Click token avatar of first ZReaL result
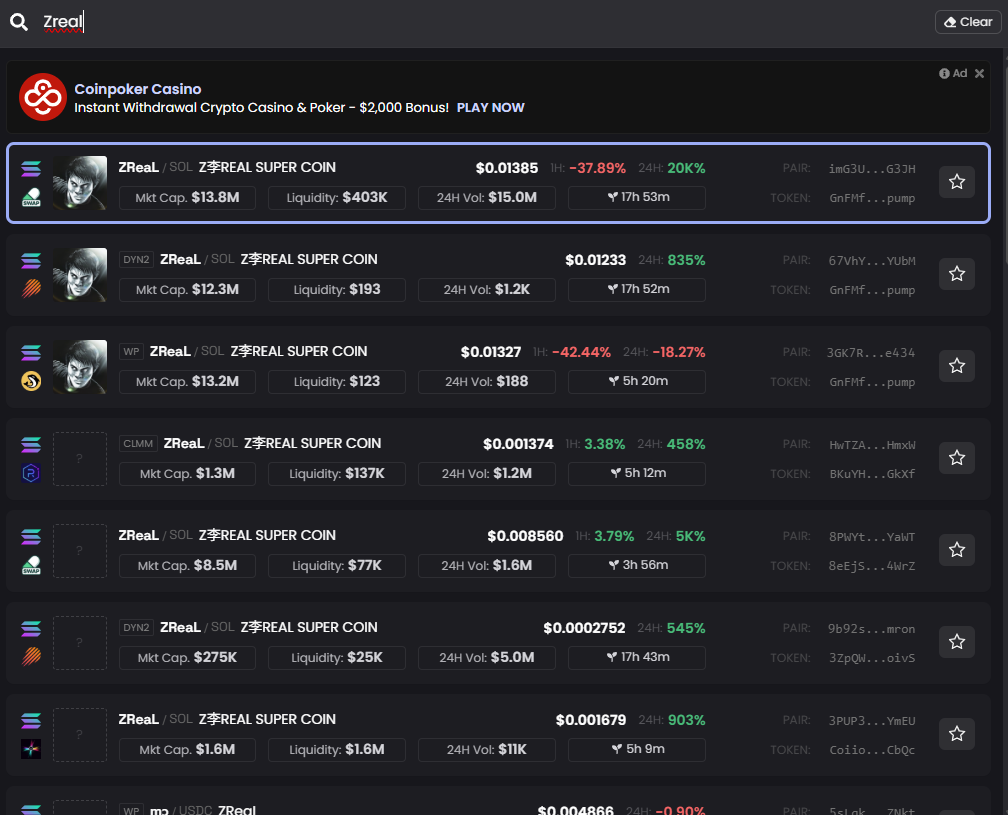 pyautogui.click(x=80, y=182)
